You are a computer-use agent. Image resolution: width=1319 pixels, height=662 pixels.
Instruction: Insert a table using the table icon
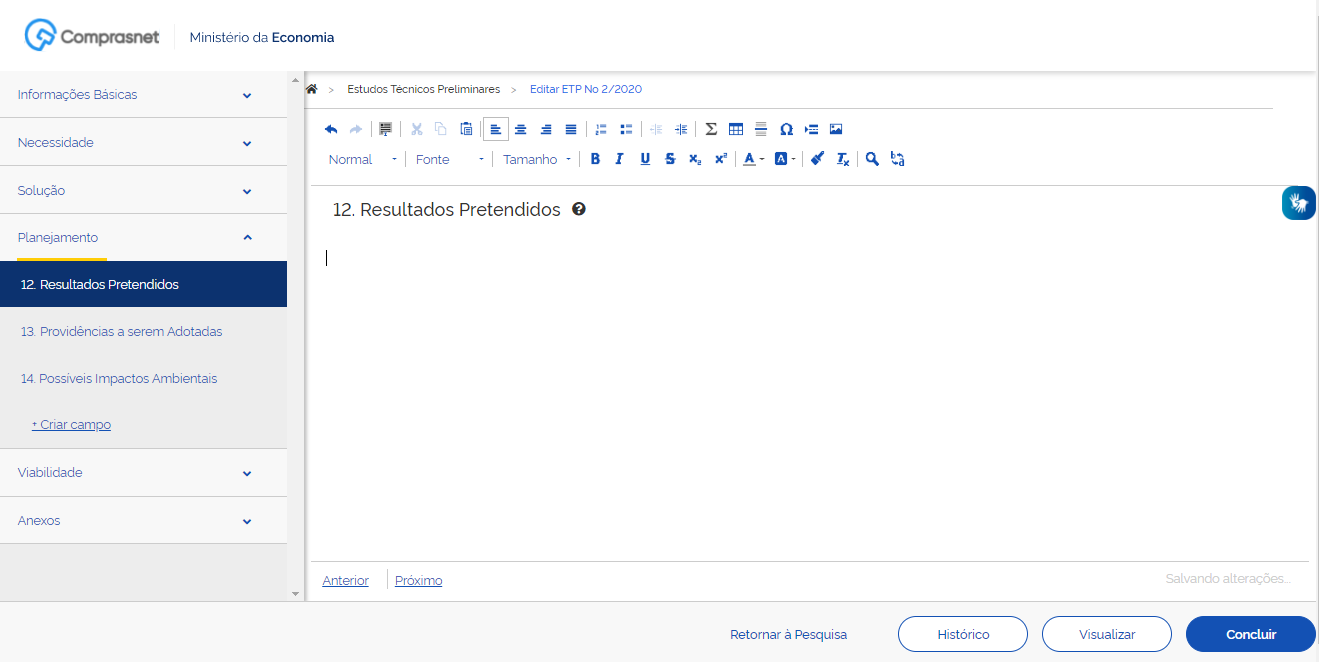click(736, 129)
